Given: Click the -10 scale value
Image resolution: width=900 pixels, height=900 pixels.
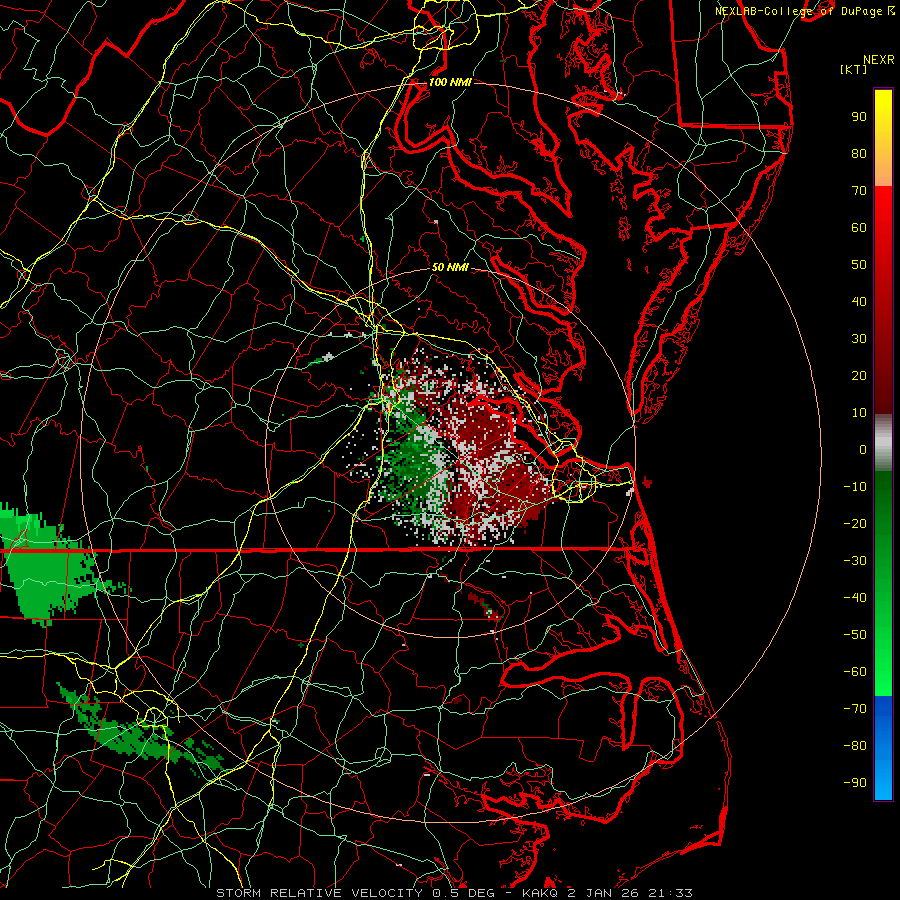Looking at the screenshot, I should 855,487.
